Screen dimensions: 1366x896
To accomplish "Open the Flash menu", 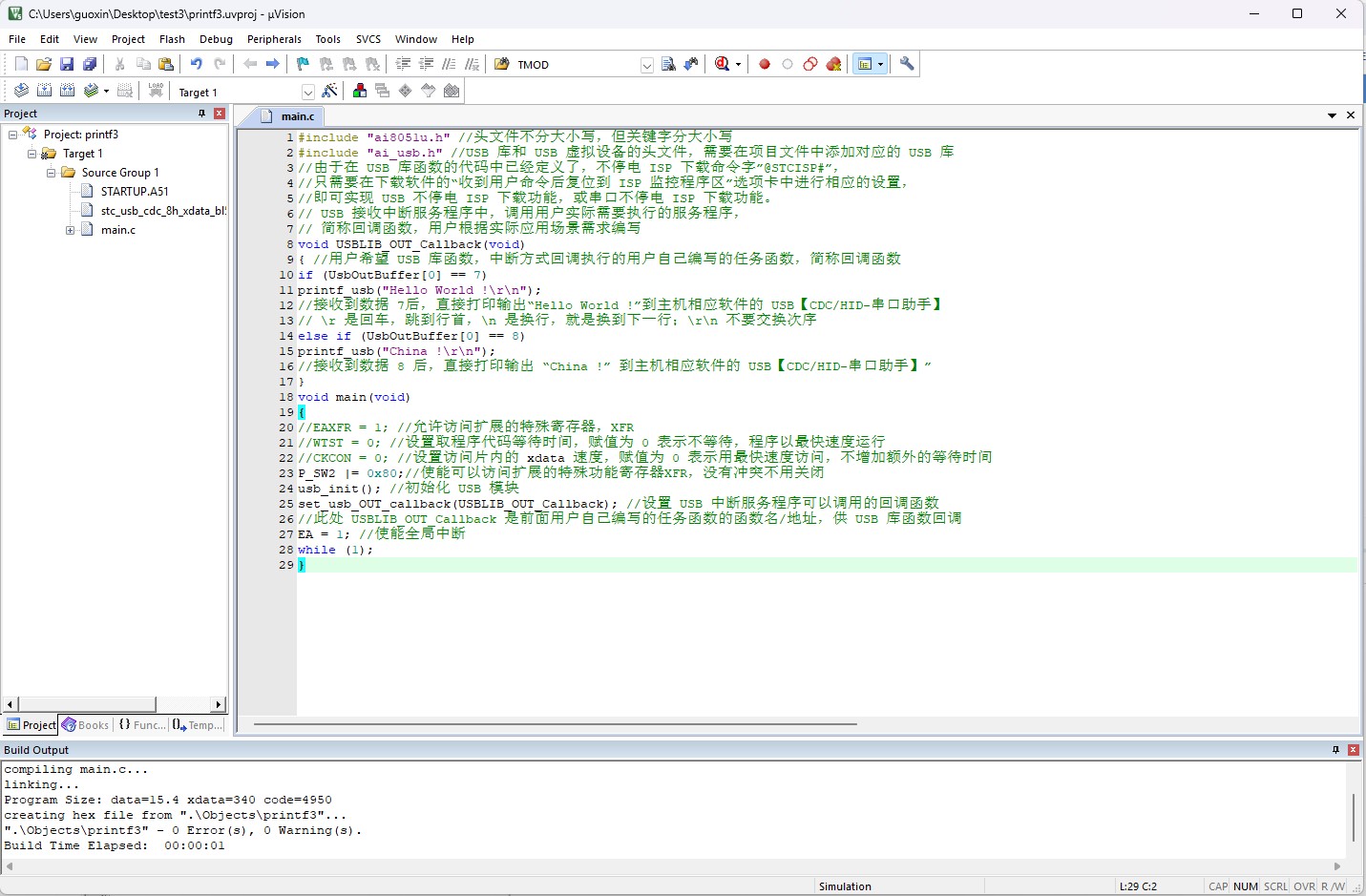I will tap(172, 39).
